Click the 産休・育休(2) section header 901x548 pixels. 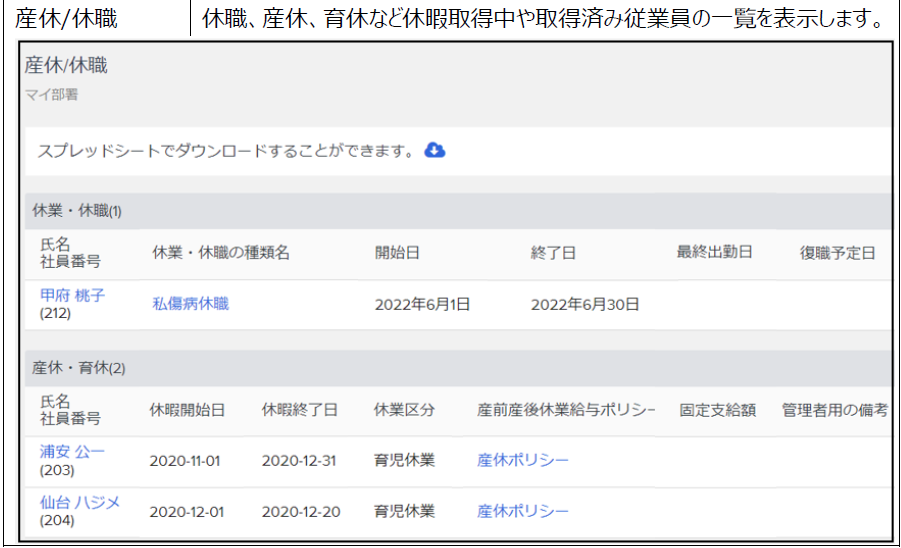pos(76,368)
